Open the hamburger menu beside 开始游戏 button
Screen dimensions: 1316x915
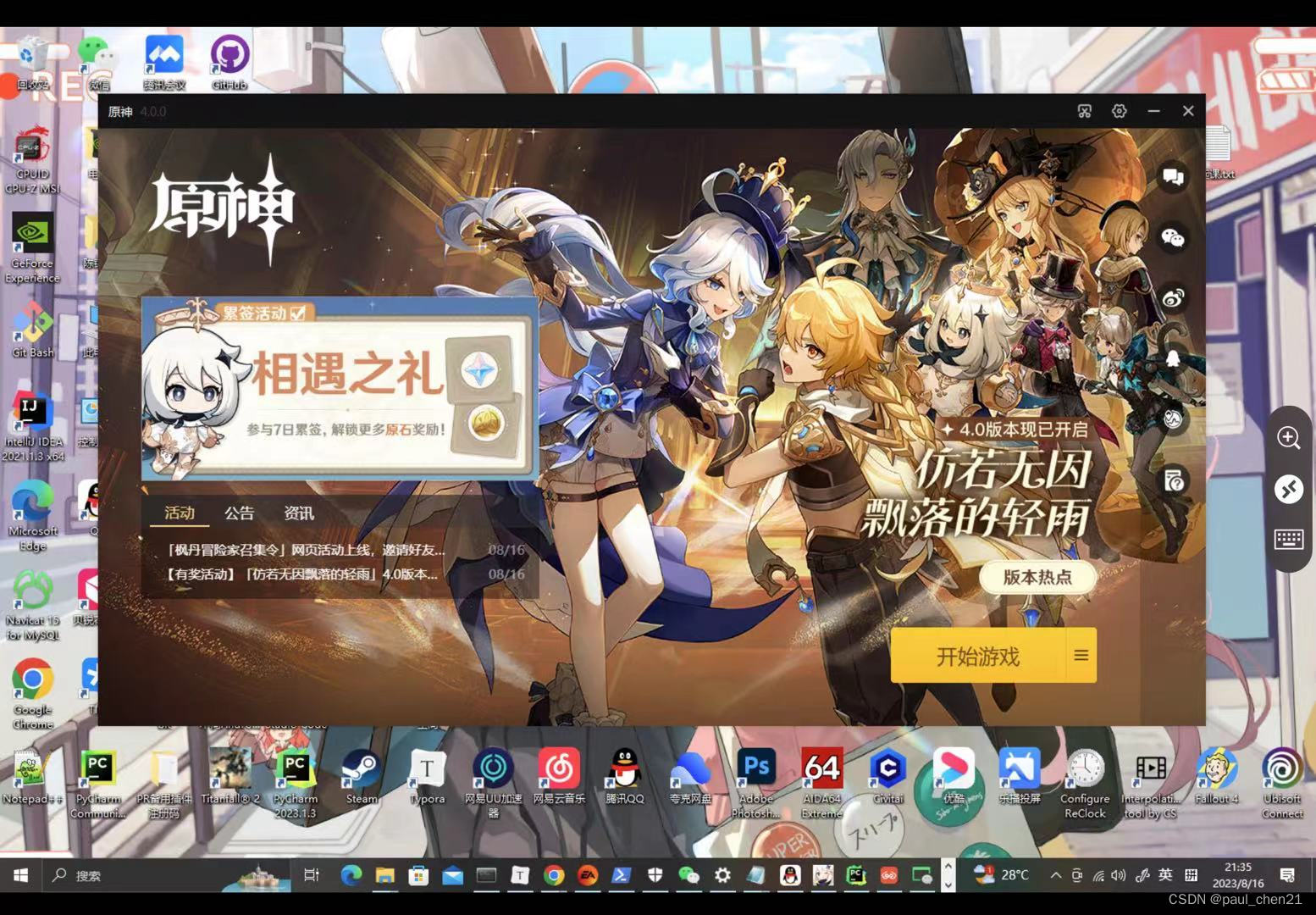point(1081,655)
